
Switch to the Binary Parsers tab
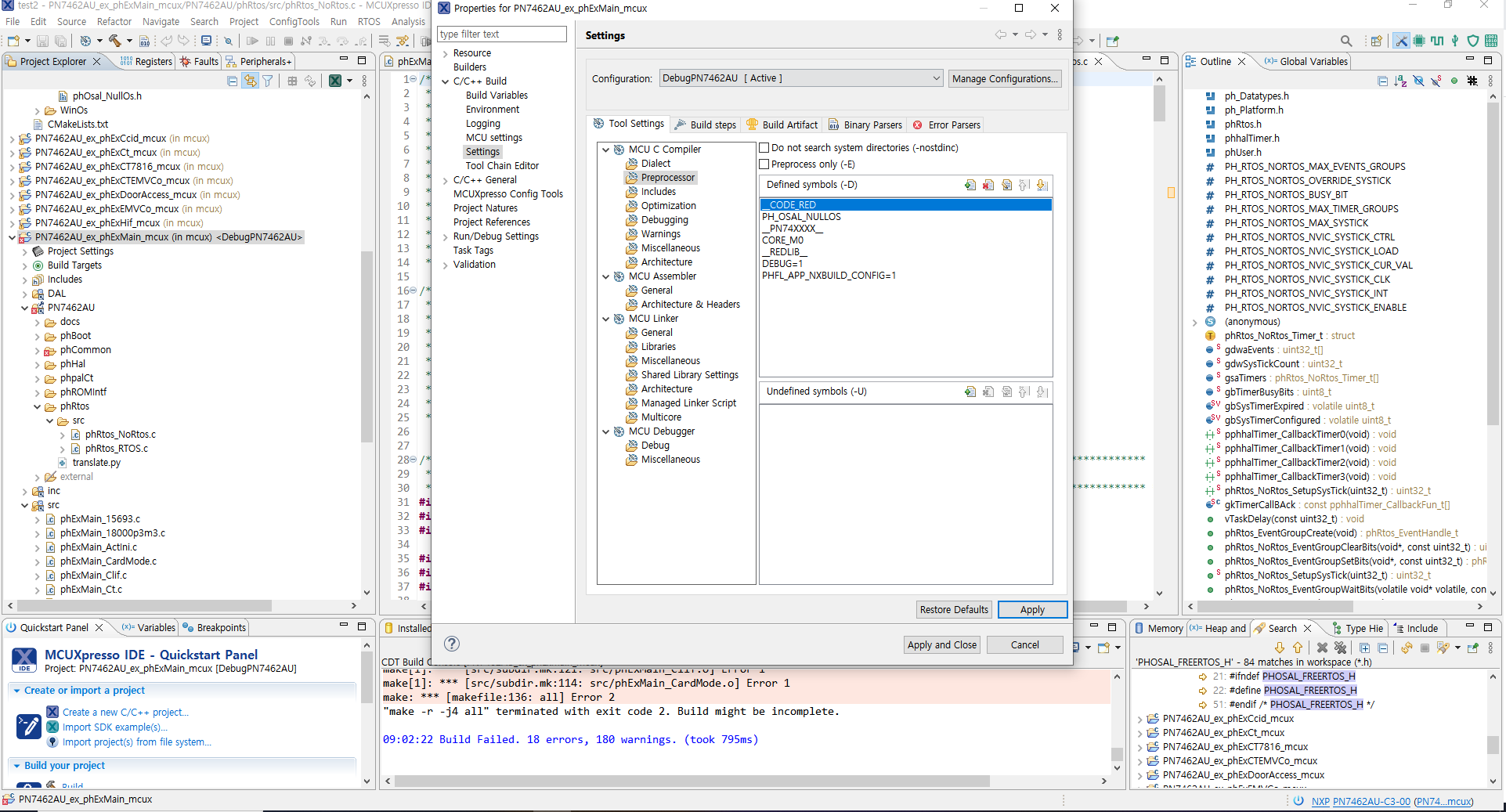coord(865,125)
